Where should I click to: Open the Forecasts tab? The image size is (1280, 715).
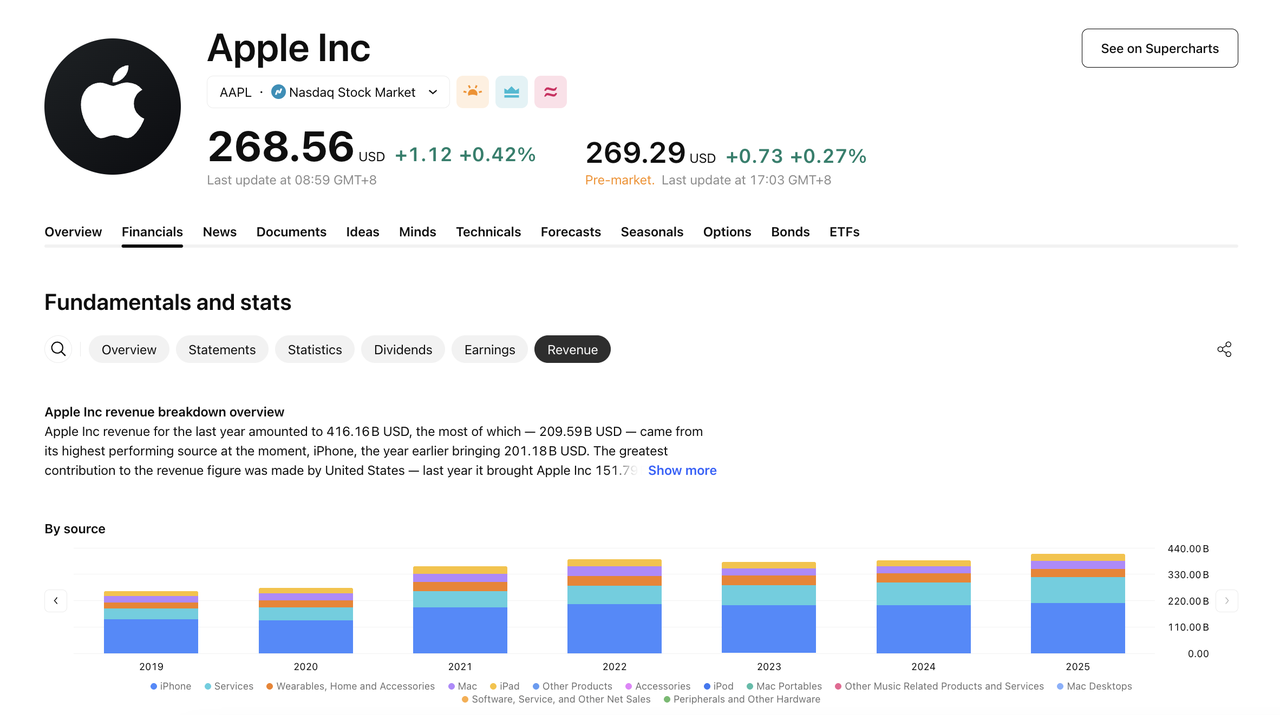click(x=570, y=232)
